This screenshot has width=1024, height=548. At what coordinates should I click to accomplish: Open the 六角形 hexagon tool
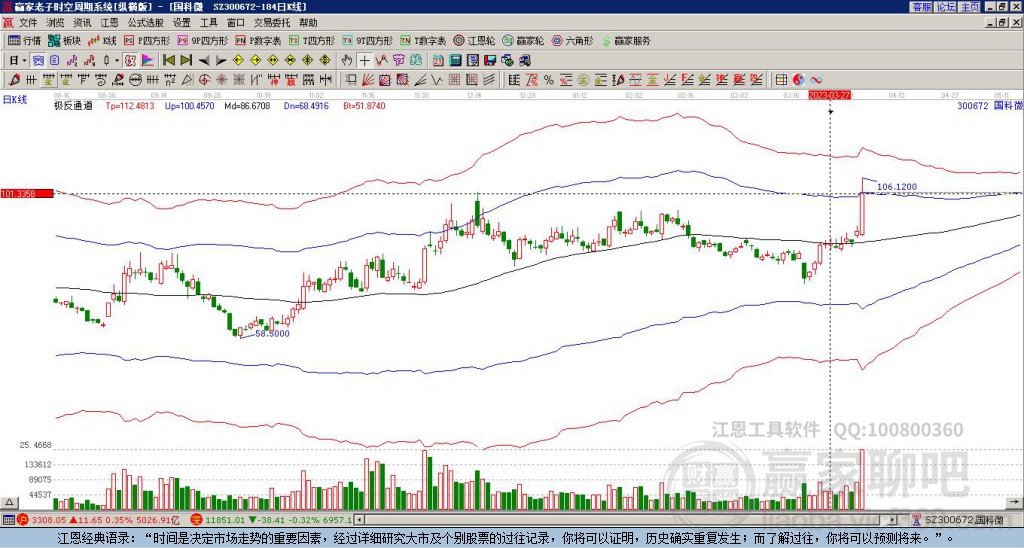pos(573,40)
